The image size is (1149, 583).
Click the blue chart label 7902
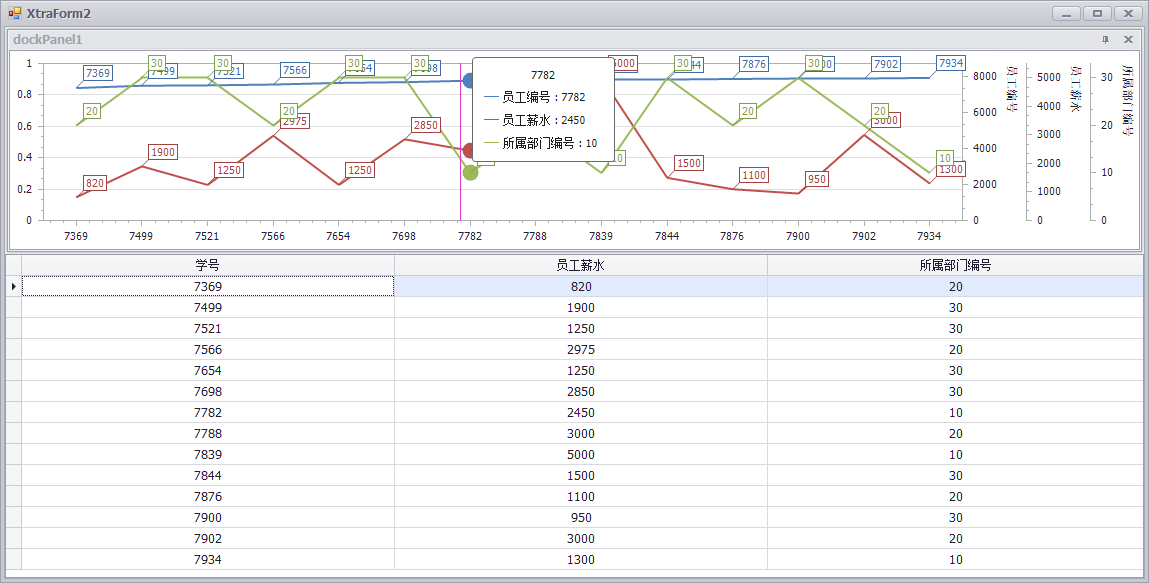(886, 64)
